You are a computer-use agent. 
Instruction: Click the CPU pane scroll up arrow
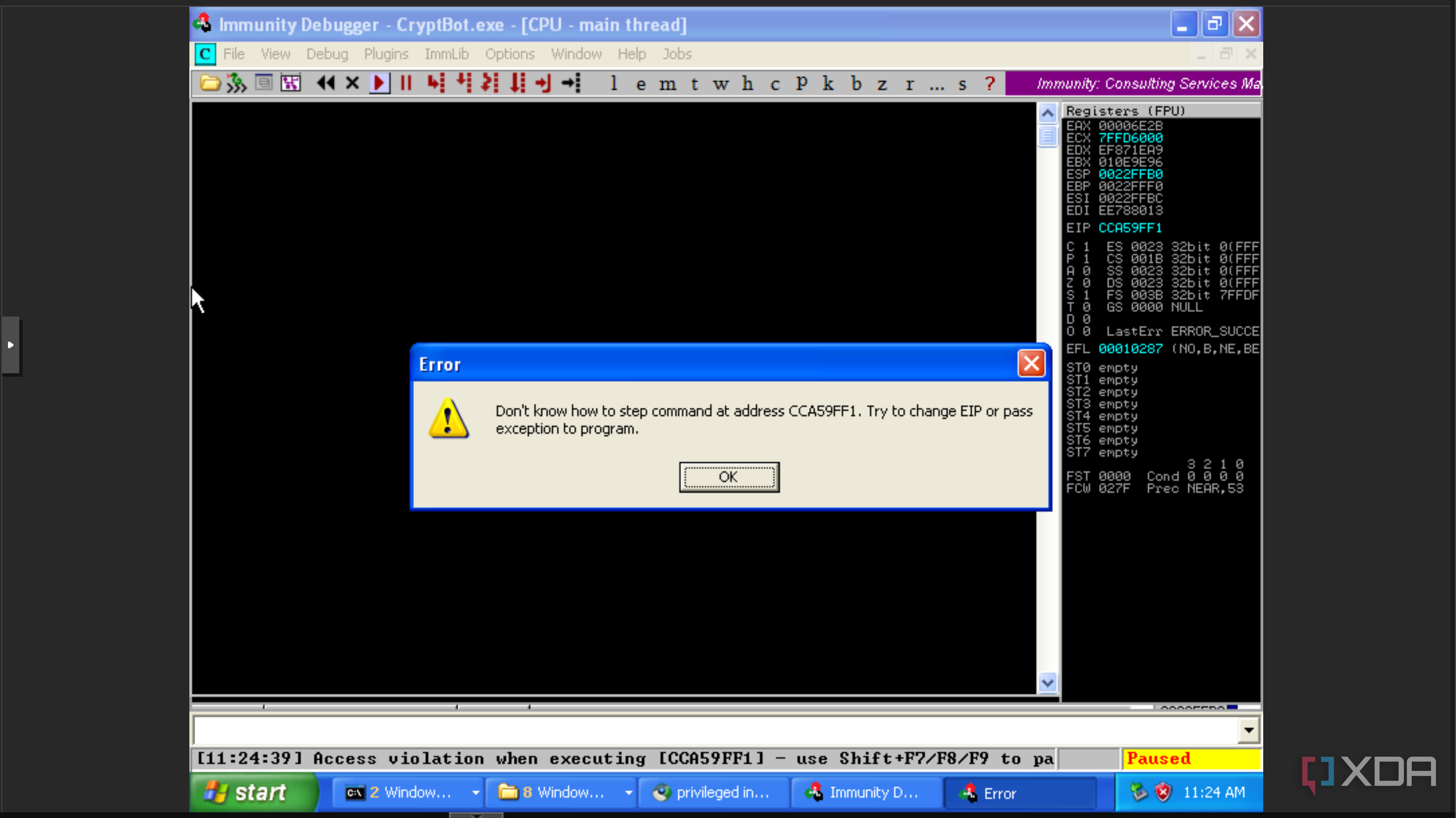[x=1047, y=113]
